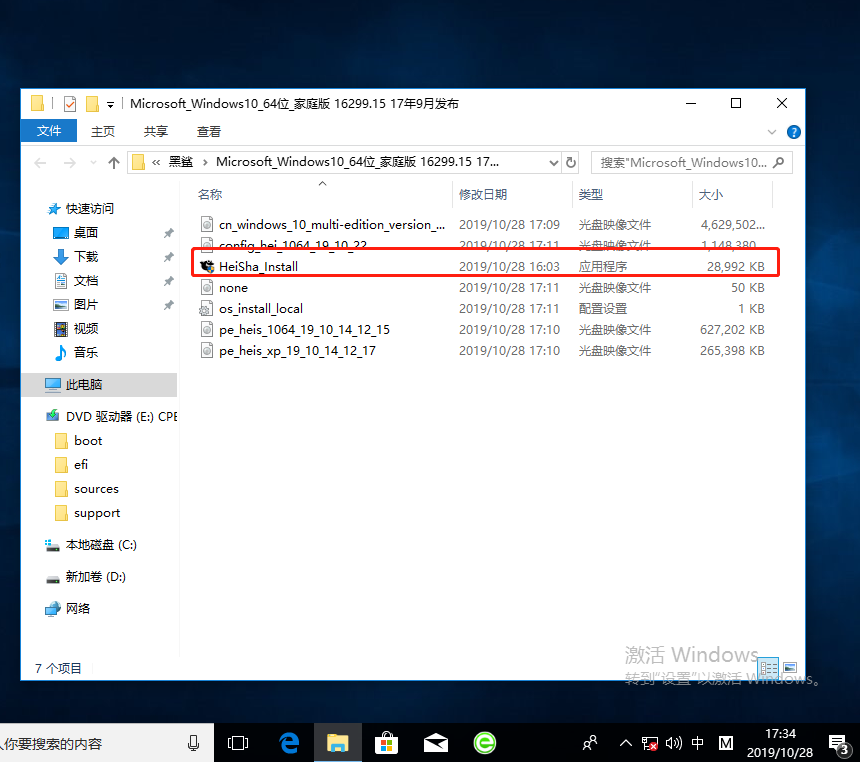Launch Microsoft Edge from the taskbar
Image resolution: width=860 pixels, height=762 pixels.
point(289,742)
